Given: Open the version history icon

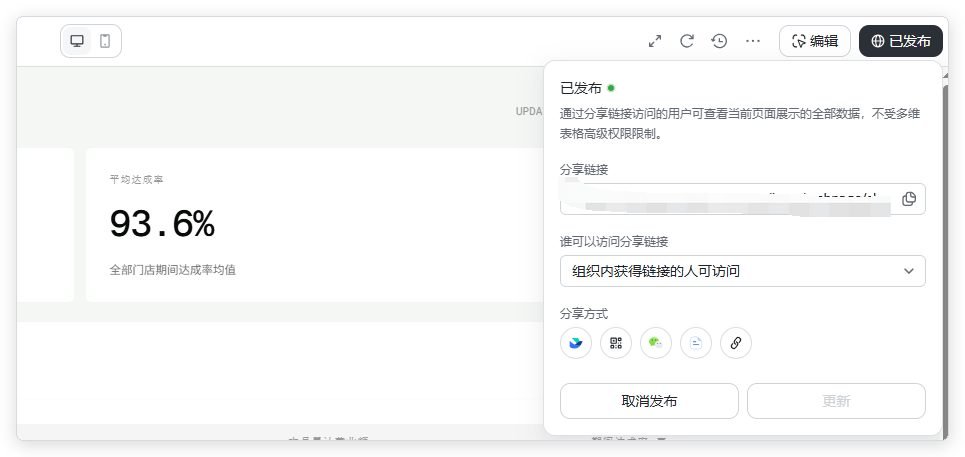Looking at the screenshot, I should tap(719, 41).
